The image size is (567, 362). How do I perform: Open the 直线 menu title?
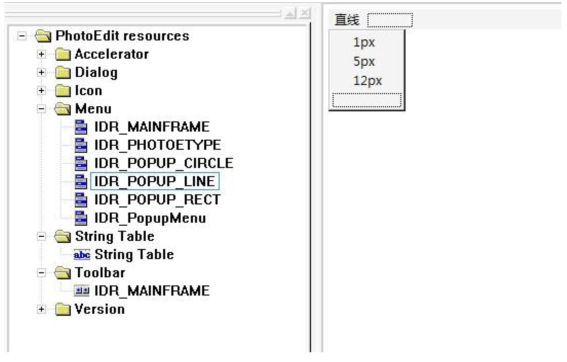pos(347,20)
